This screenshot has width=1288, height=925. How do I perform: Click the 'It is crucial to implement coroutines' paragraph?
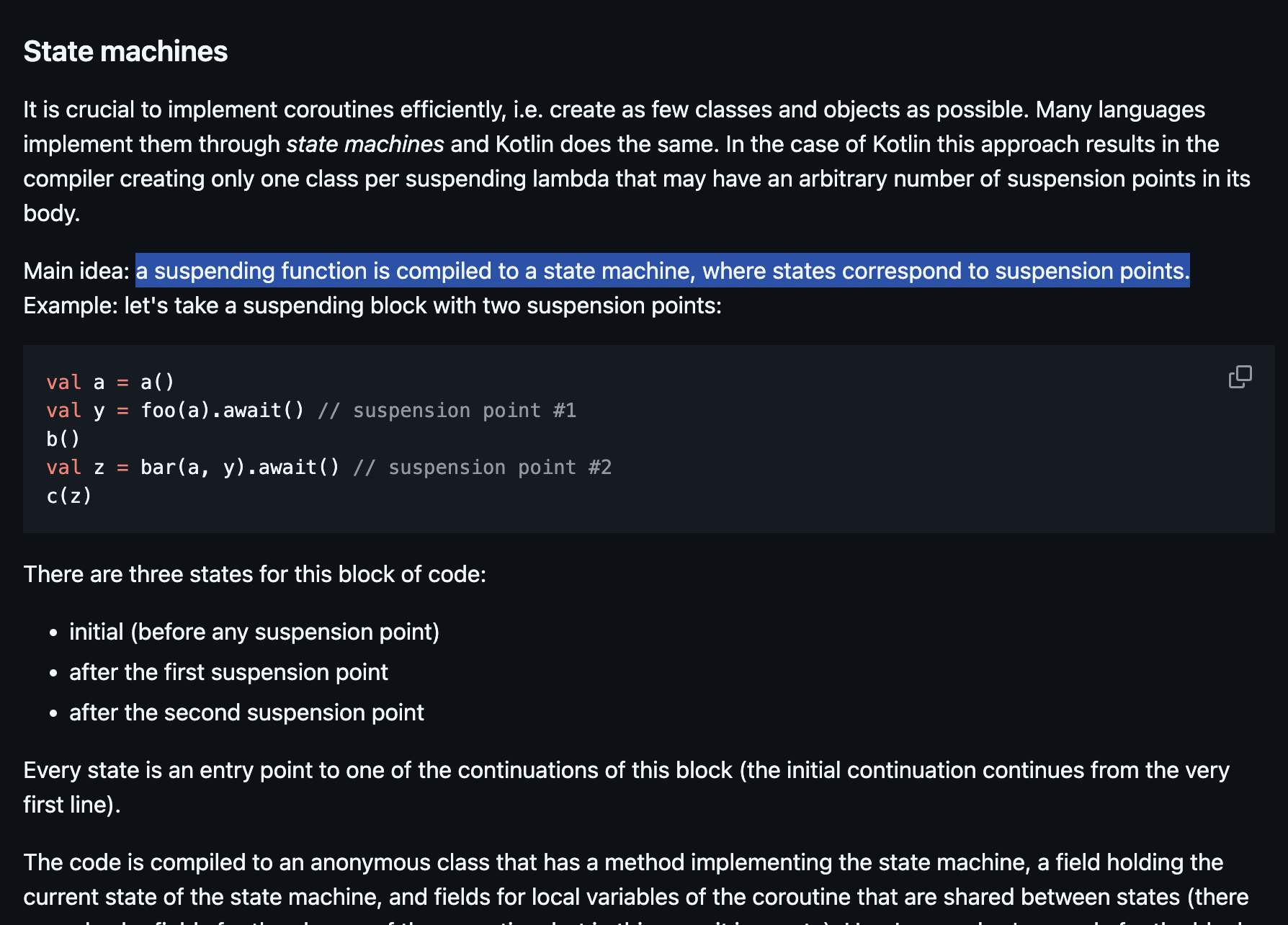coord(637,161)
